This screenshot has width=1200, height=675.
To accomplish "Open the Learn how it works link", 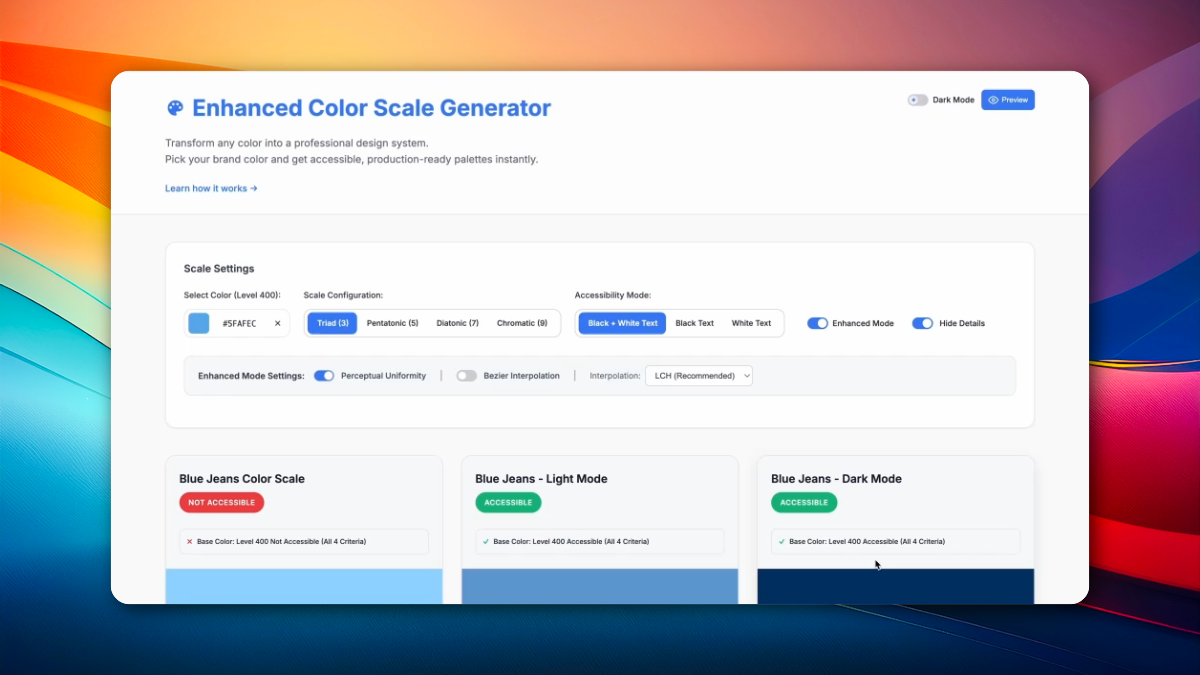I will coord(210,188).
